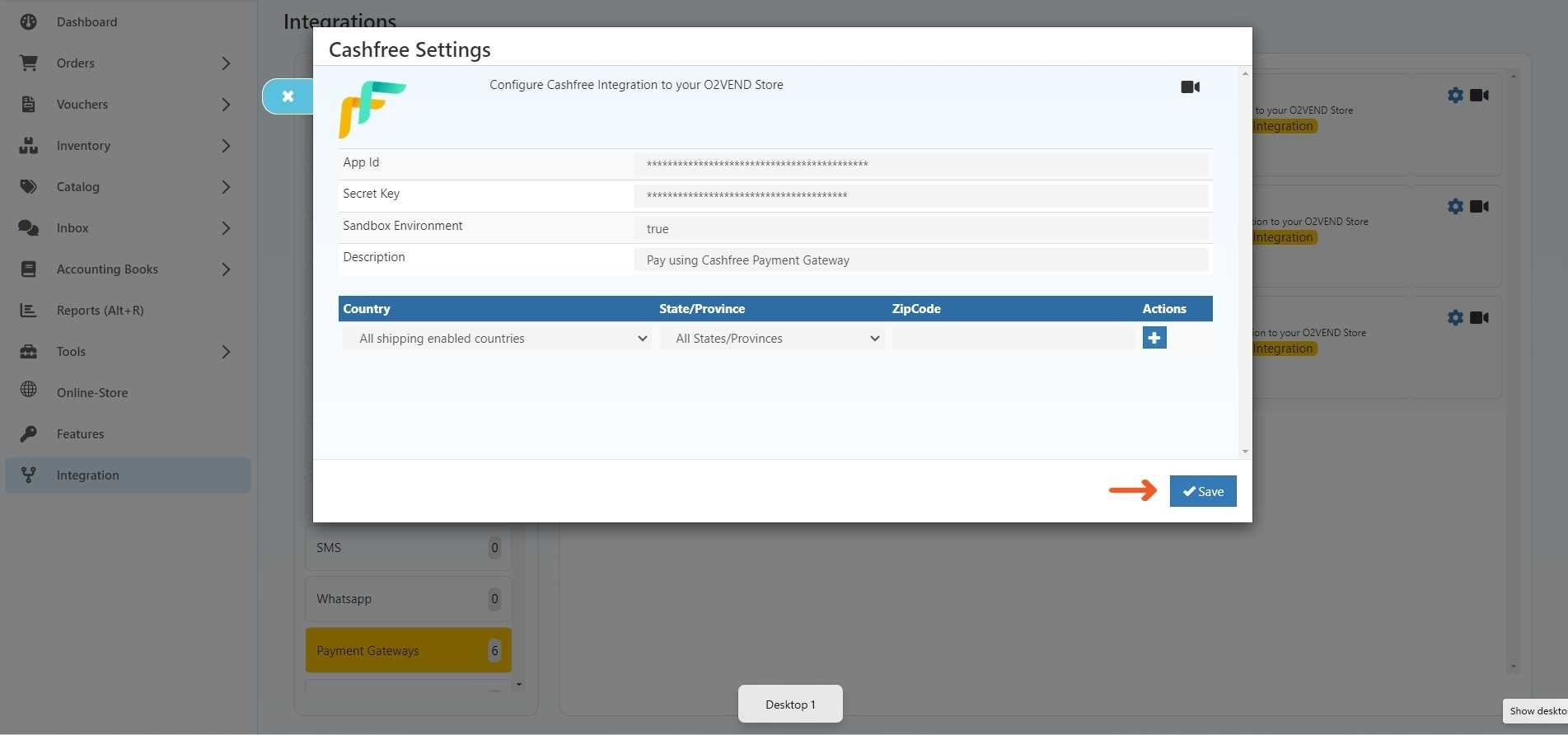This screenshot has width=1568, height=735.
Task: Select the Payment Gateways category
Action: pos(408,650)
